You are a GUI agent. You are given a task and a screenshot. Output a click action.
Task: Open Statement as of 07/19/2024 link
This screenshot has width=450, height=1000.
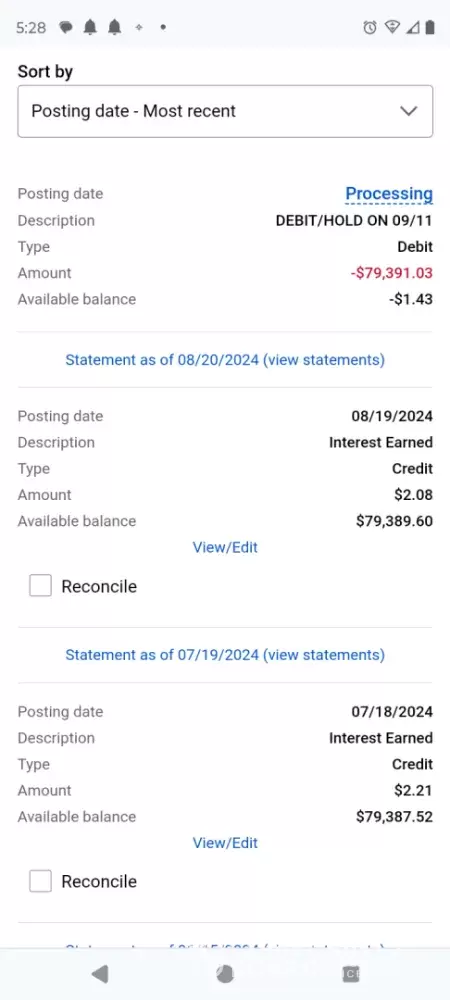(x=225, y=655)
